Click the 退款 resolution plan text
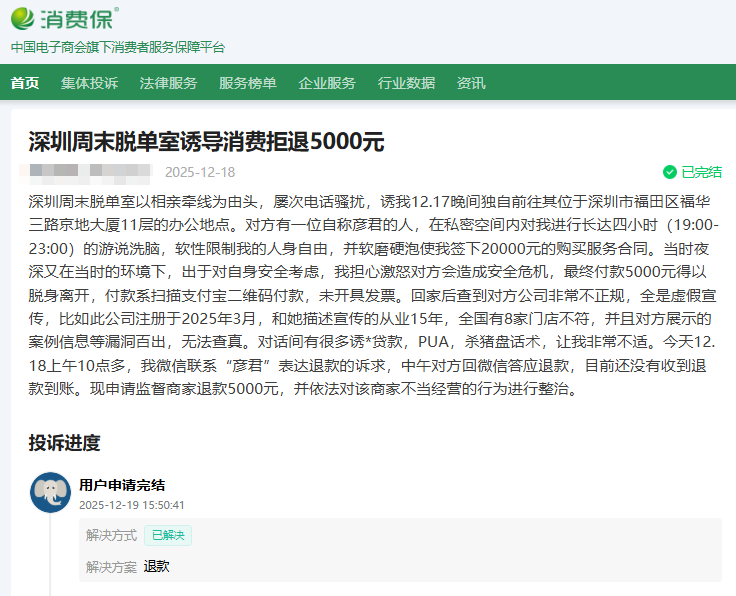The width and height of the screenshot is (736, 596). point(157,566)
